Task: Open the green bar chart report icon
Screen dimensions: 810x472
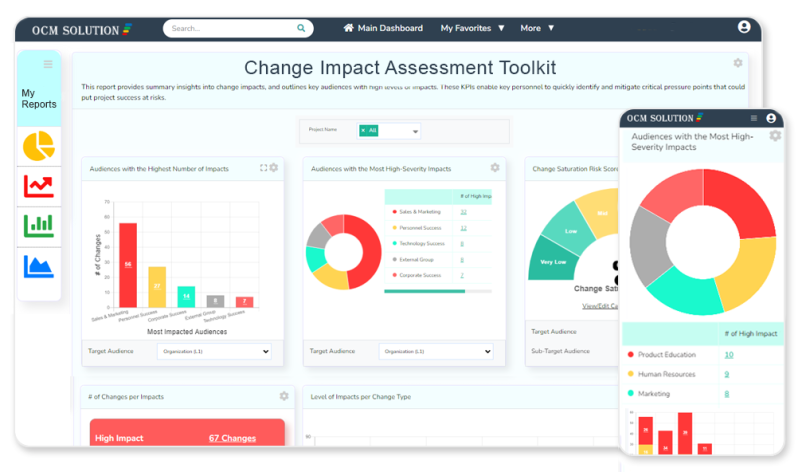Action: point(39,225)
